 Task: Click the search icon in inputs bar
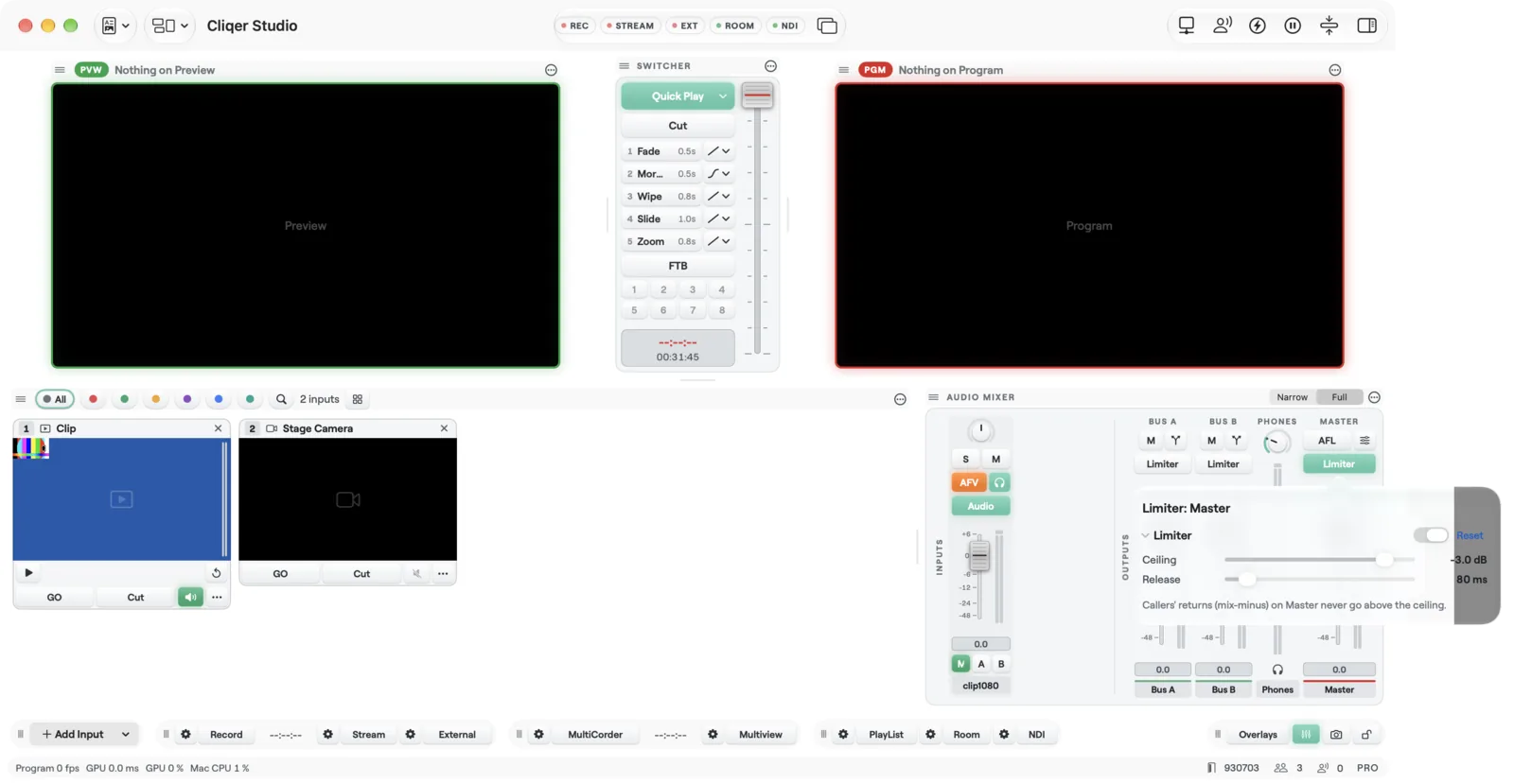coord(281,399)
